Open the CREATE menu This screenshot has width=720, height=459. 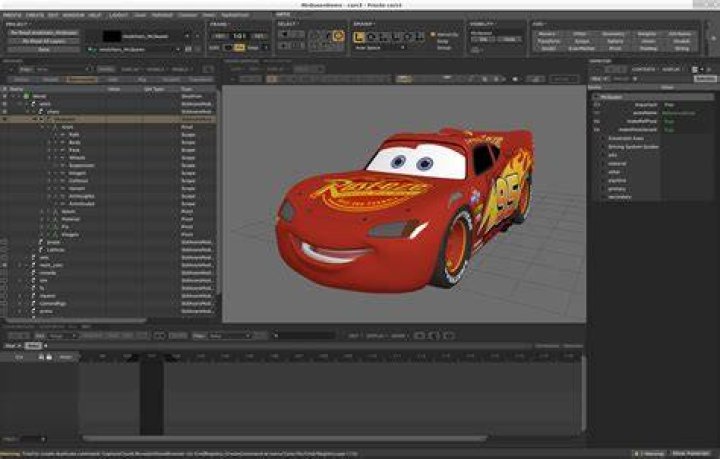pos(35,15)
